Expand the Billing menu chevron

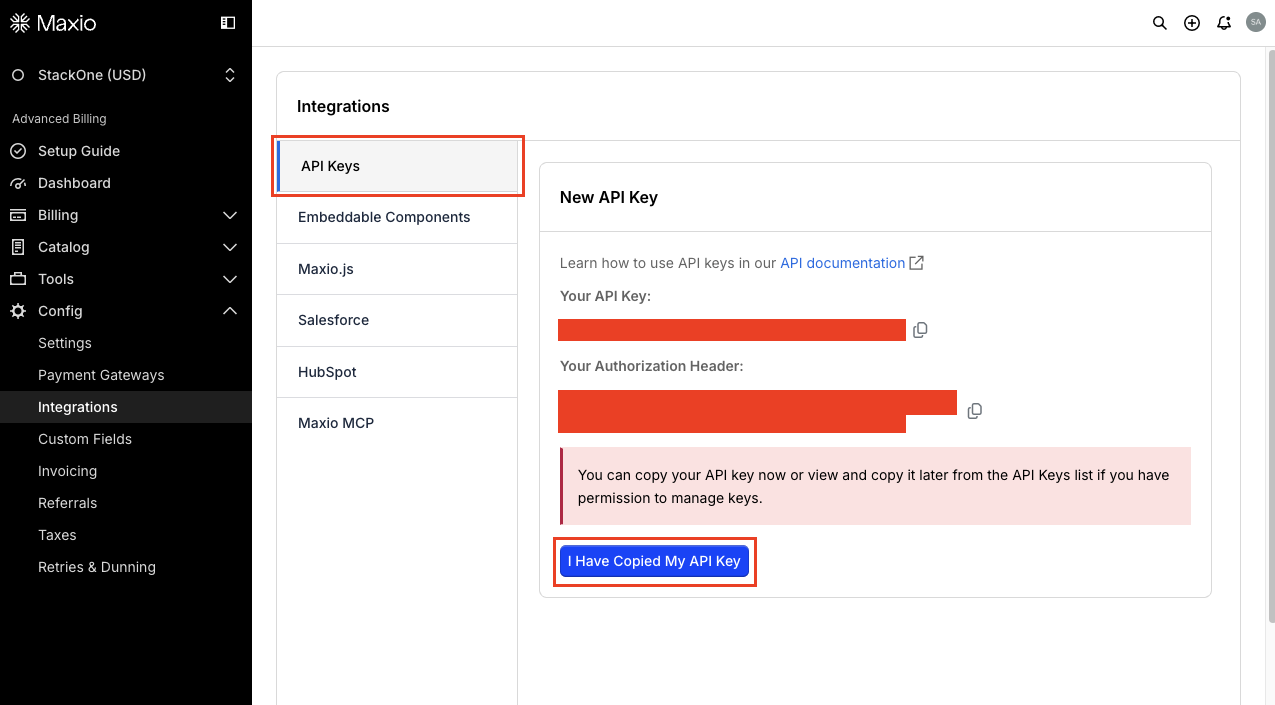click(x=230, y=215)
